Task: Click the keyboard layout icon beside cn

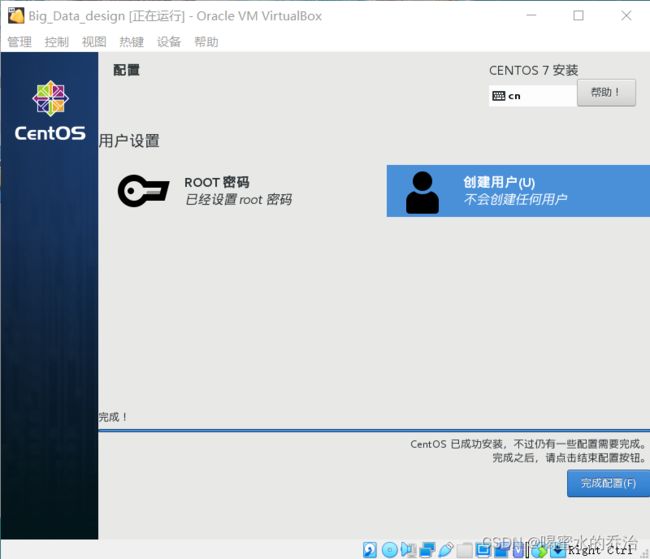Action: click(x=498, y=96)
